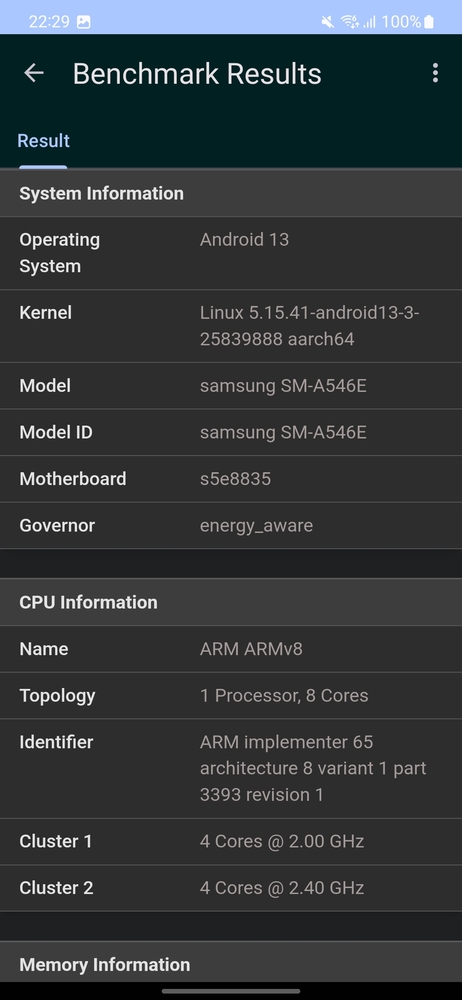462x1000 pixels.
Task: Tap the CPU Identifier row
Action: pos(231,768)
